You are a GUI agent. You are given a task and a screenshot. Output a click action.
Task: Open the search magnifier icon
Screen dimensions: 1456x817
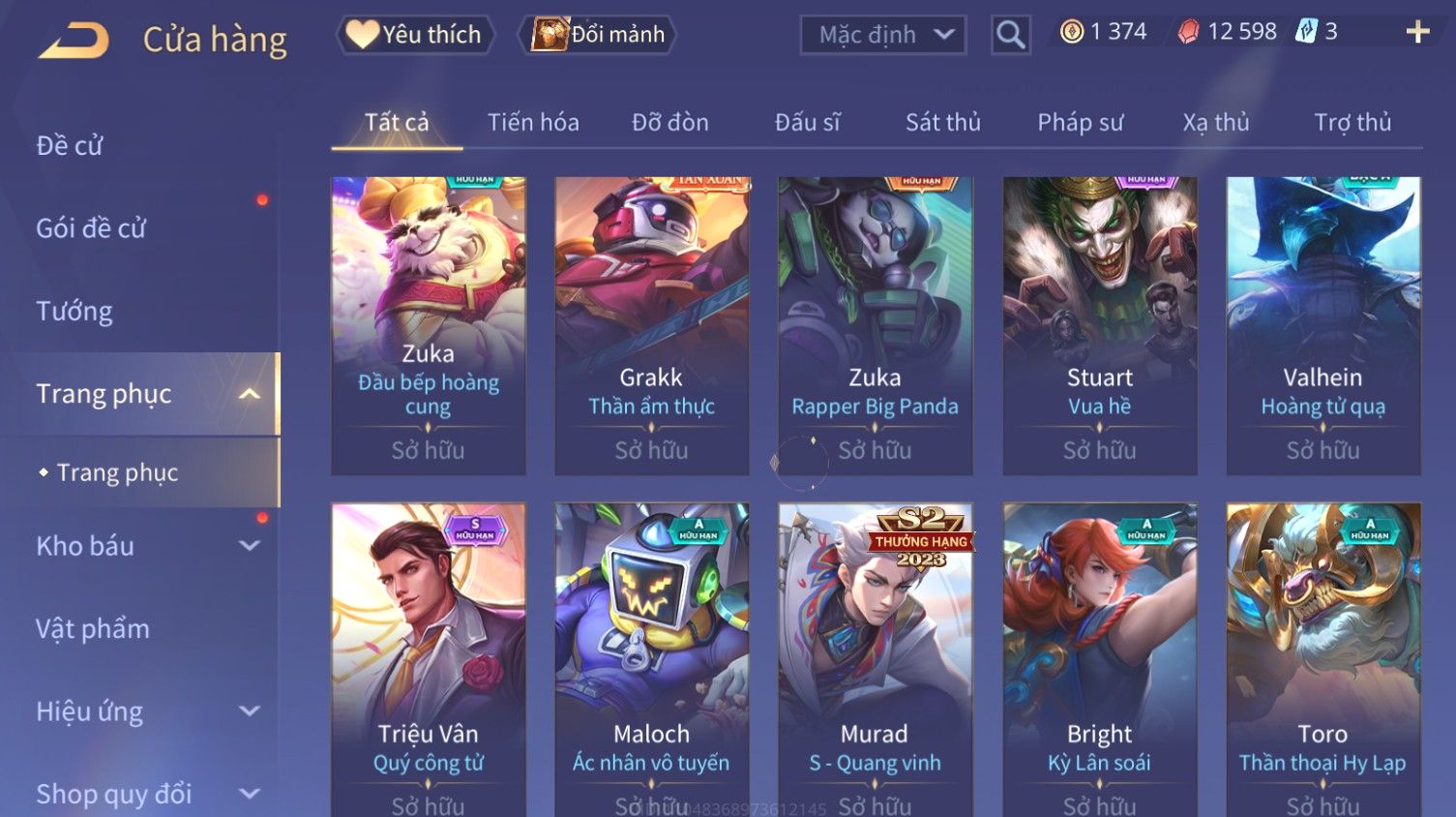pos(1010,35)
